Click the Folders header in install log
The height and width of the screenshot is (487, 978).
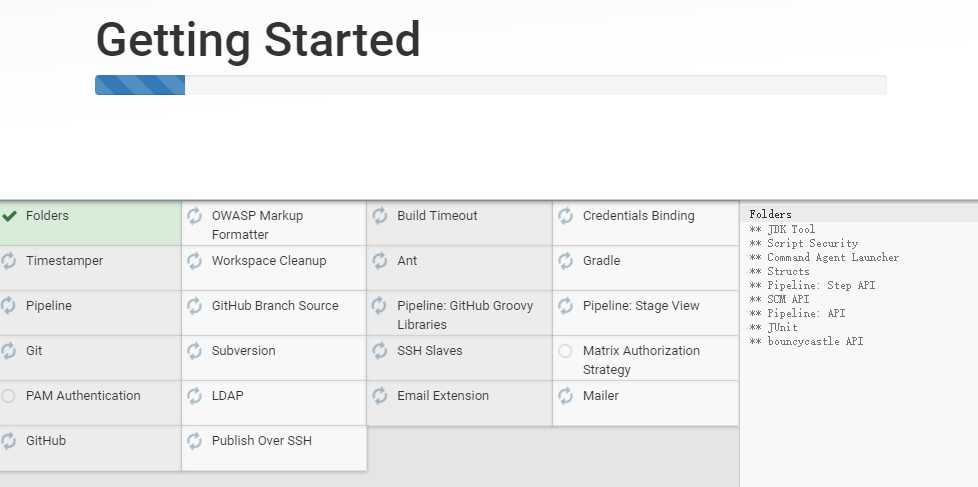[770, 215]
